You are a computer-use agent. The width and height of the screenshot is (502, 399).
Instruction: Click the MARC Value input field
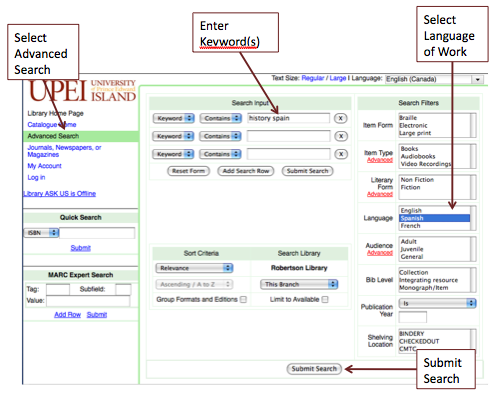tap(88, 301)
